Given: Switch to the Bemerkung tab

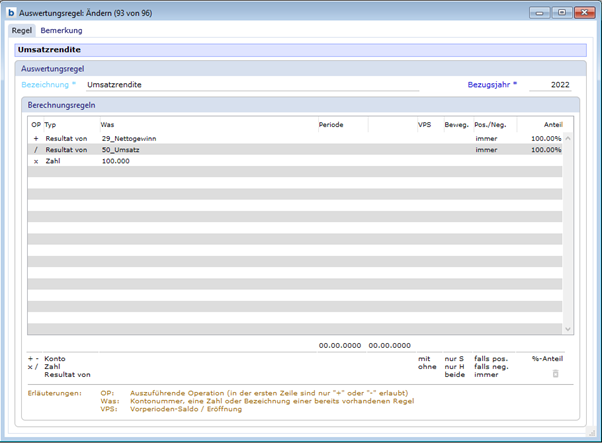Looking at the screenshot, I should (61, 31).
